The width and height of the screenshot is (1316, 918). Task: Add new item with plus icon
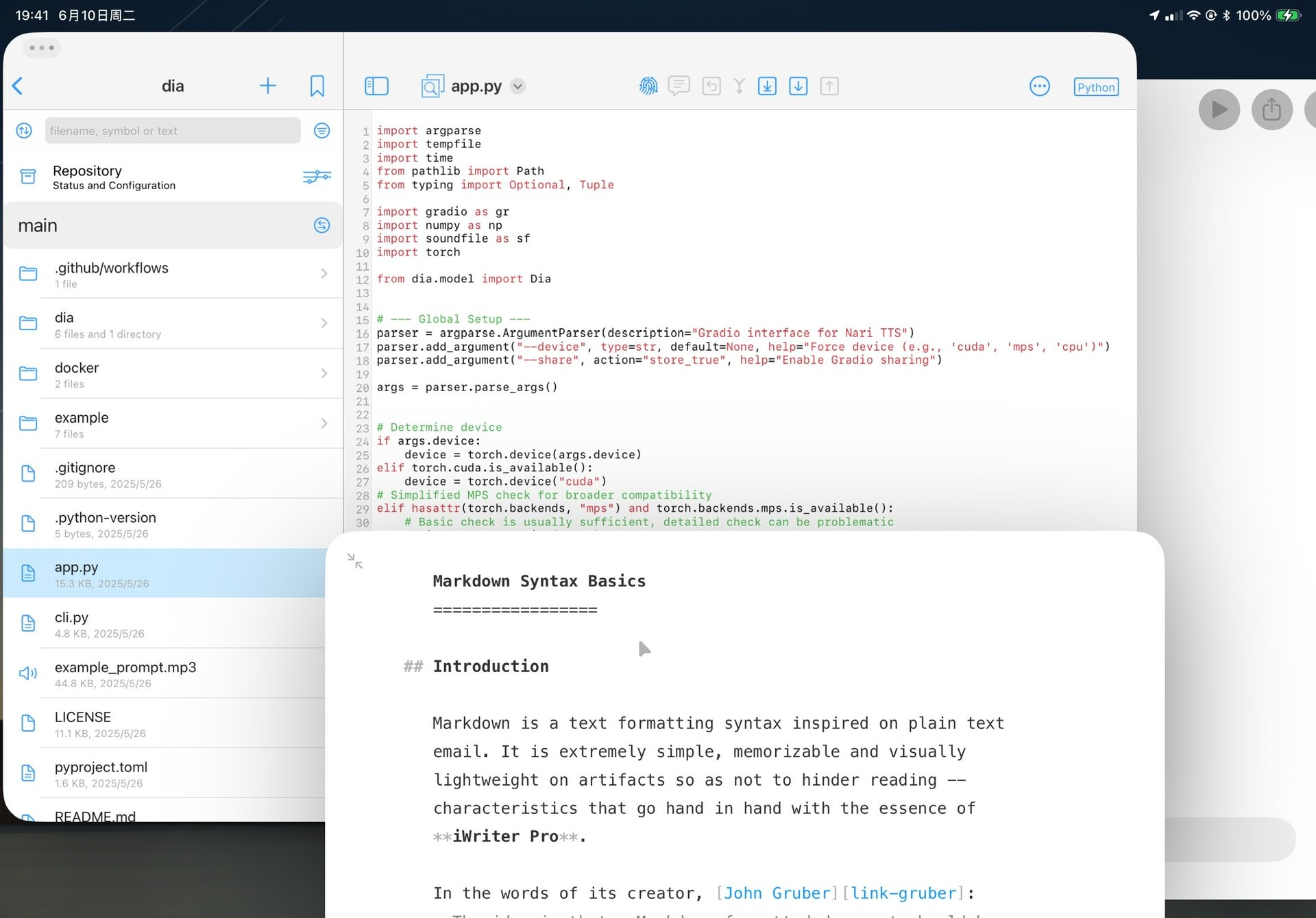pyautogui.click(x=267, y=86)
